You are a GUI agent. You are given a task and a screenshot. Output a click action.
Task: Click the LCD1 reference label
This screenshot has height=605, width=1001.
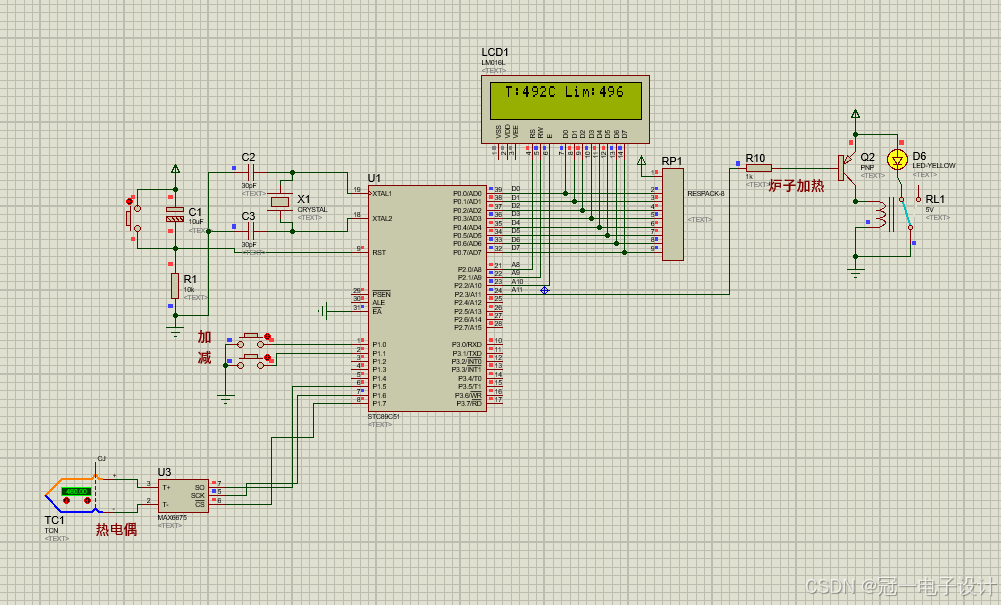tap(495, 52)
